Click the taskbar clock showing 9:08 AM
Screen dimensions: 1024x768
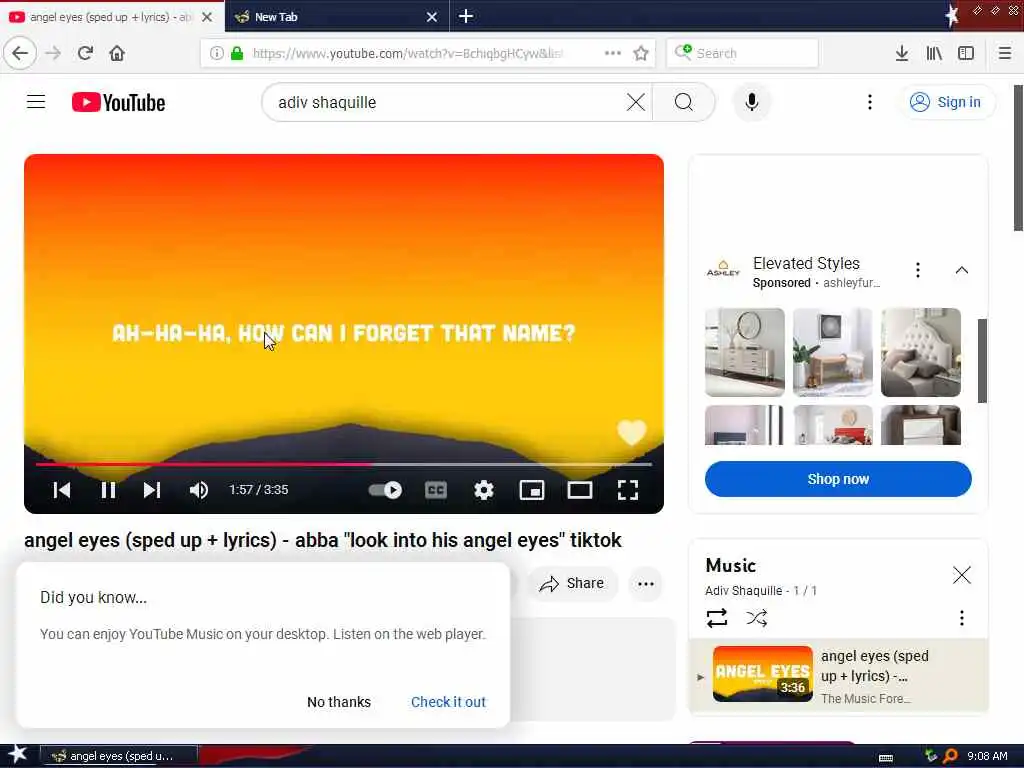pyautogui.click(x=987, y=756)
